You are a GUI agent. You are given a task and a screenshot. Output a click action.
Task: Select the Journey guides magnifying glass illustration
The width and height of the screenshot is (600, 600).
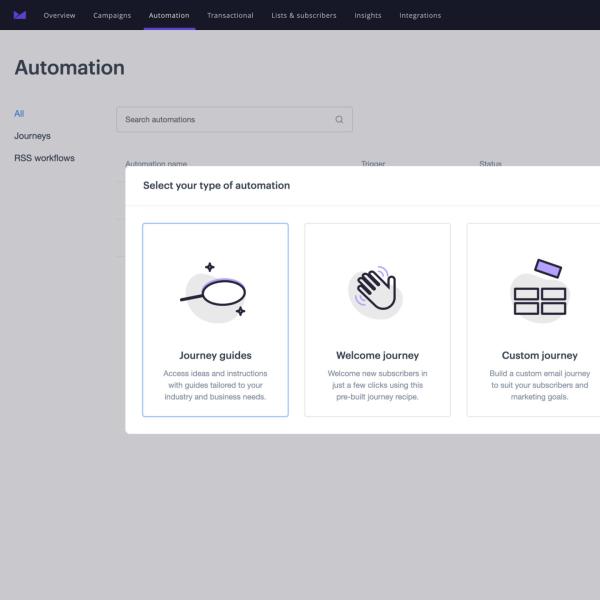(215, 291)
